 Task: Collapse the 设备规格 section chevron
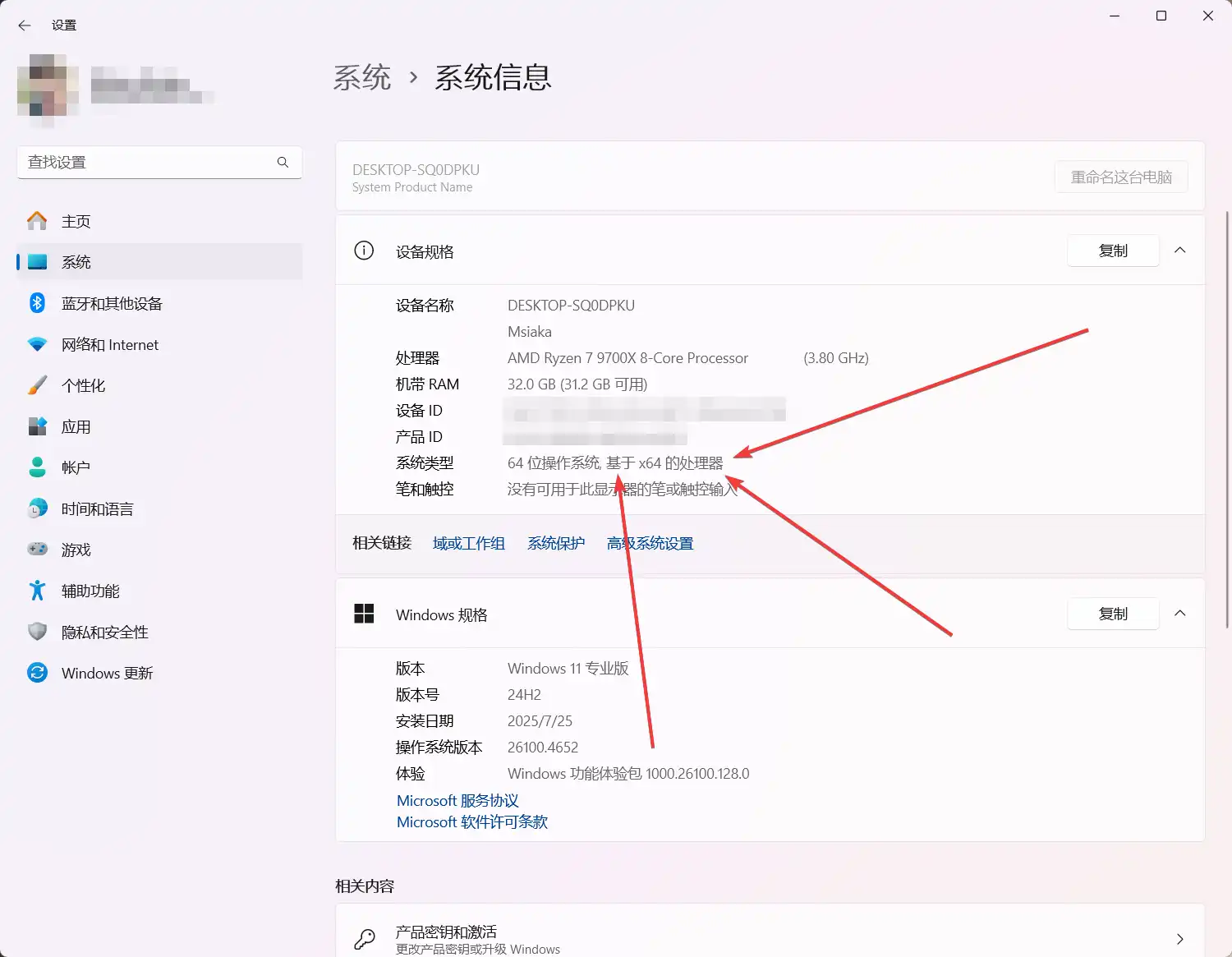pyautogui.click(x=1180, y=251)
